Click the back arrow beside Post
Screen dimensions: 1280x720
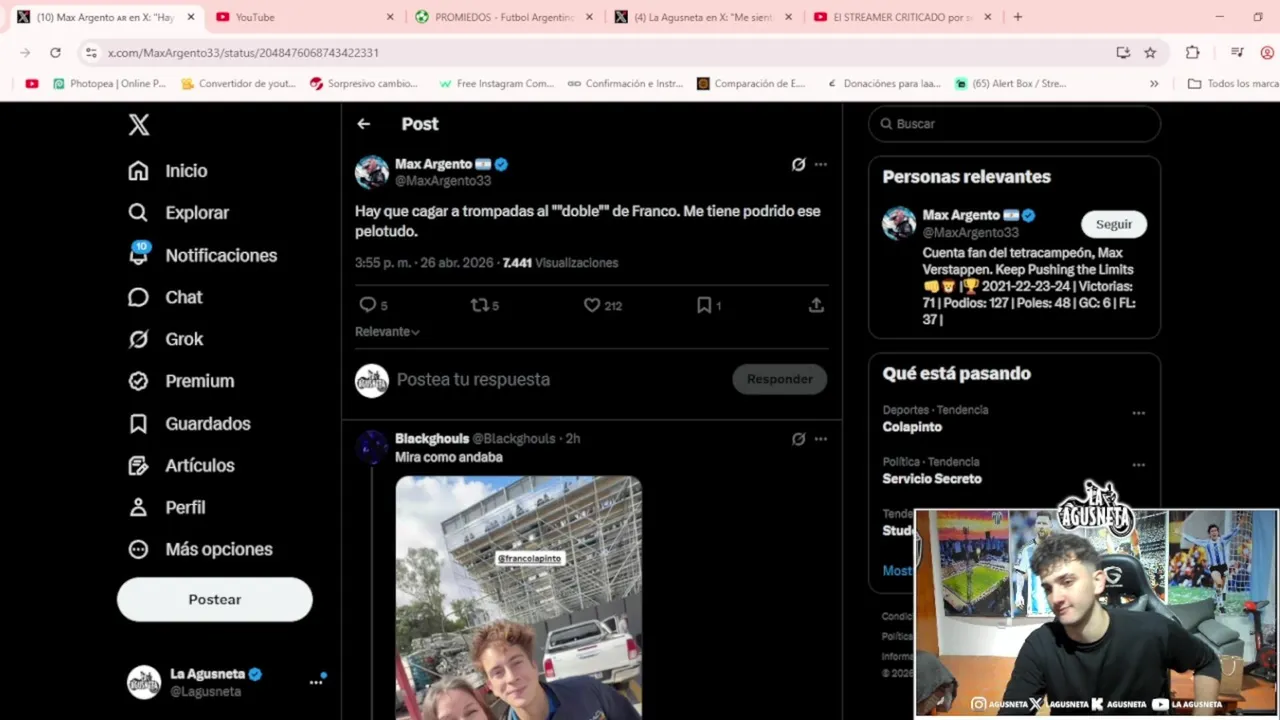(364, 124)
